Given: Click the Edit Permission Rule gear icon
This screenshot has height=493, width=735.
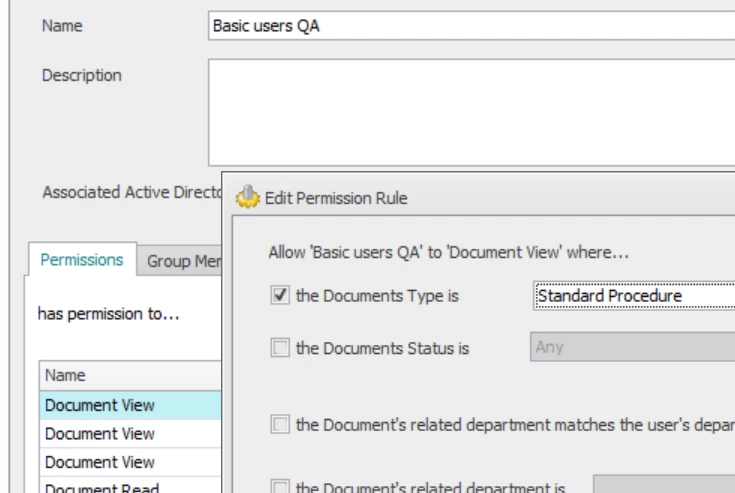Looking at the screenshot, I should [x=246, y=198].
